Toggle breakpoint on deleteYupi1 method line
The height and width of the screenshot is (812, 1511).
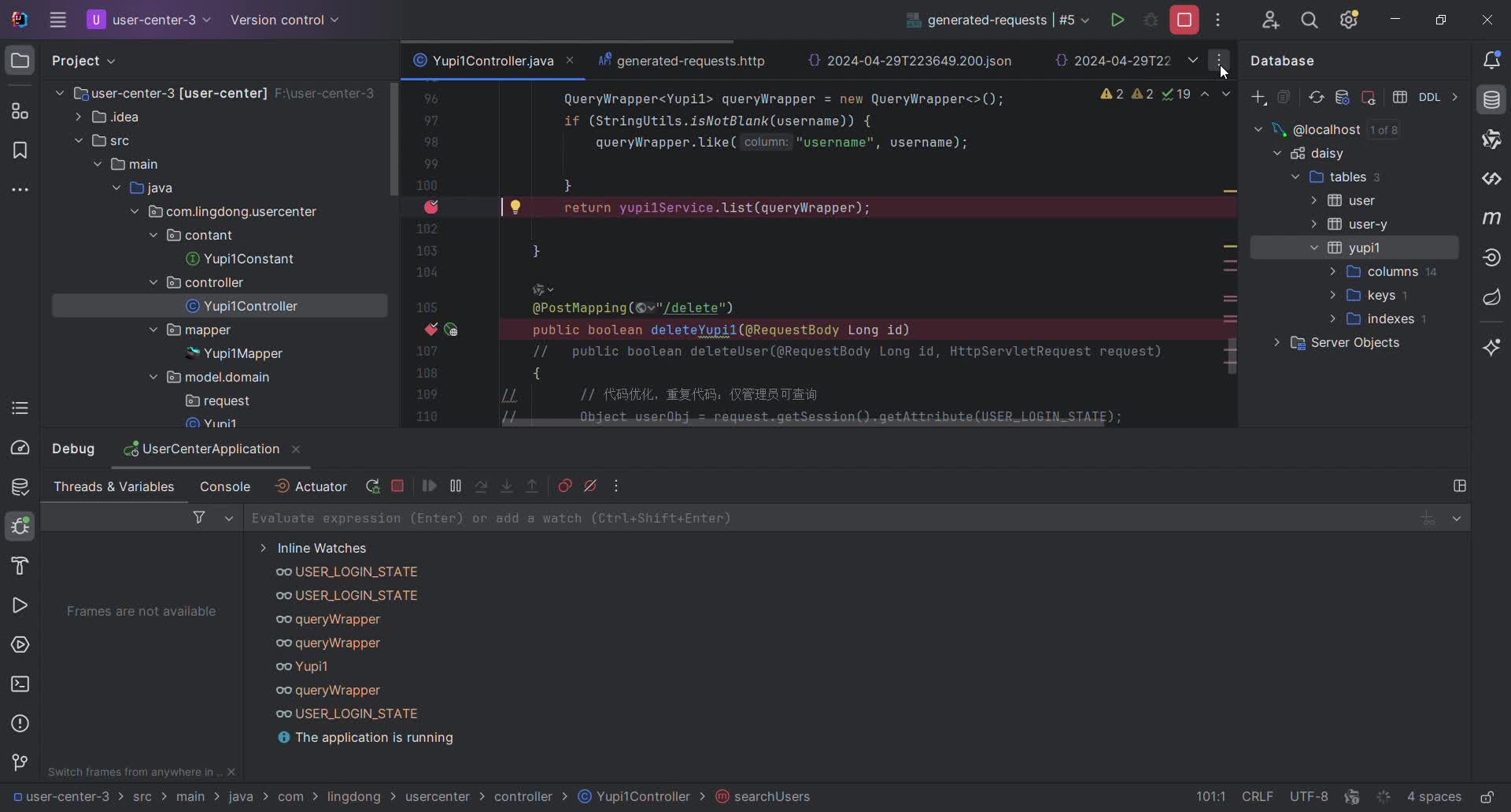coord(431,330)
